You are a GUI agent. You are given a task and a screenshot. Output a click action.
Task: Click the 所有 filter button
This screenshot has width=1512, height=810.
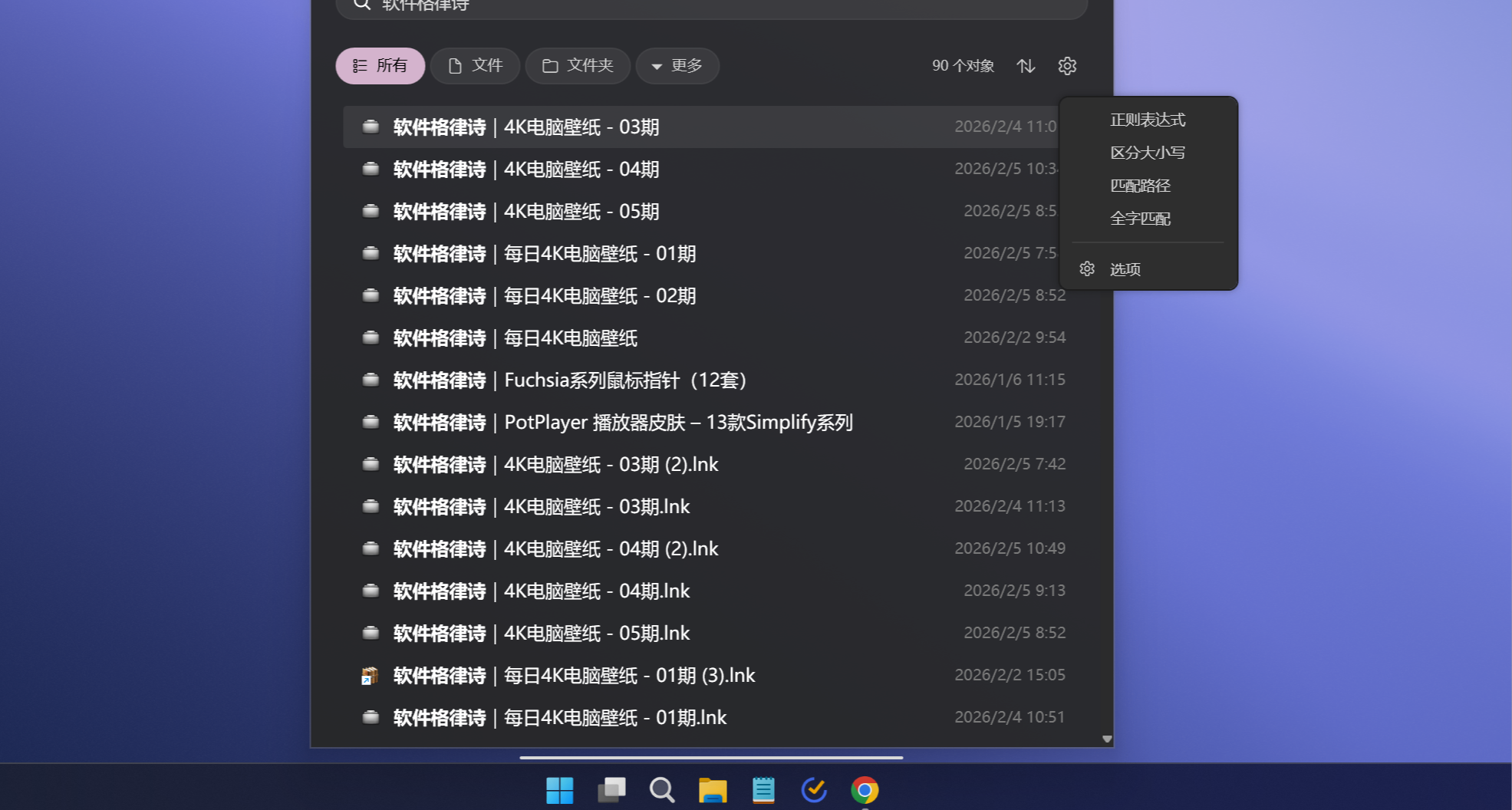(380, 66)
